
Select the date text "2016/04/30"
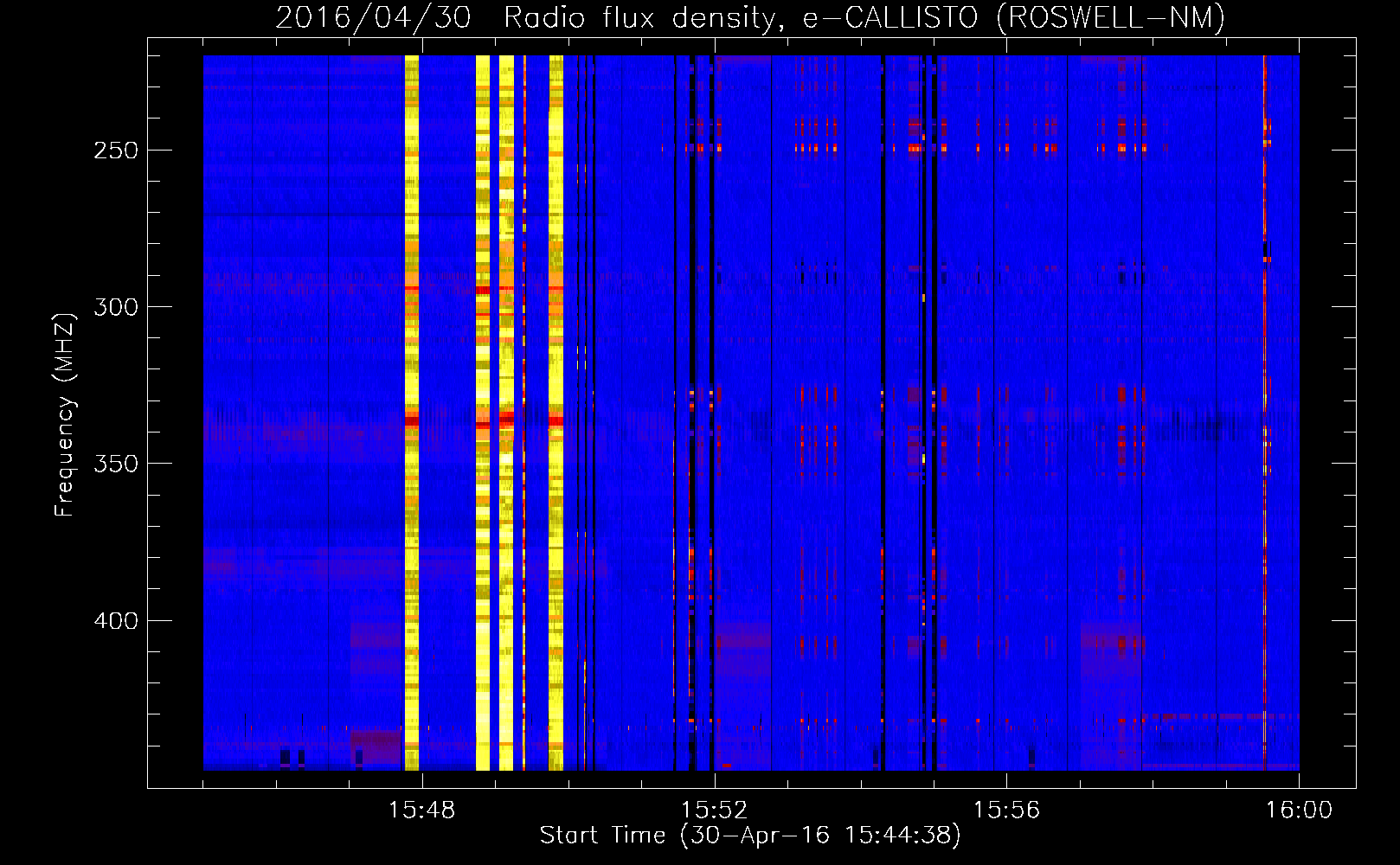pyautogui.click(x=374, y=17)
